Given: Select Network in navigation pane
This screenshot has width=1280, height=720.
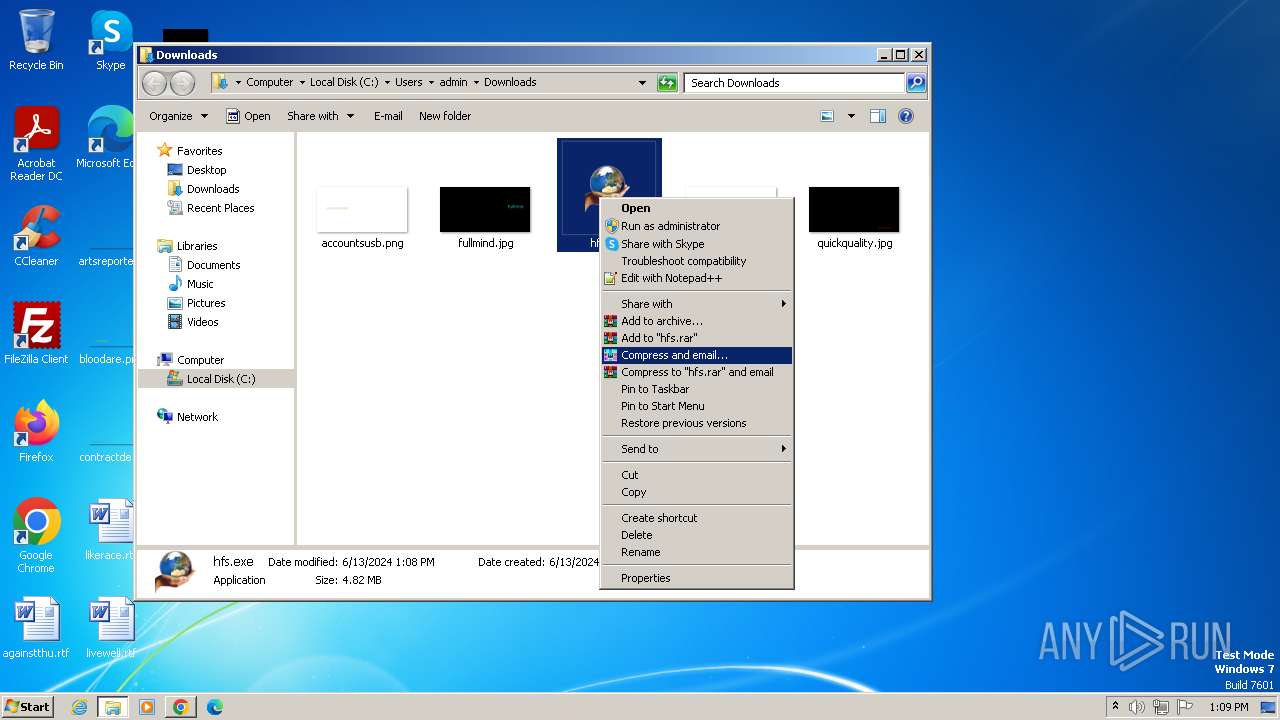Looking at the screenshot, I should click(197, 417).
